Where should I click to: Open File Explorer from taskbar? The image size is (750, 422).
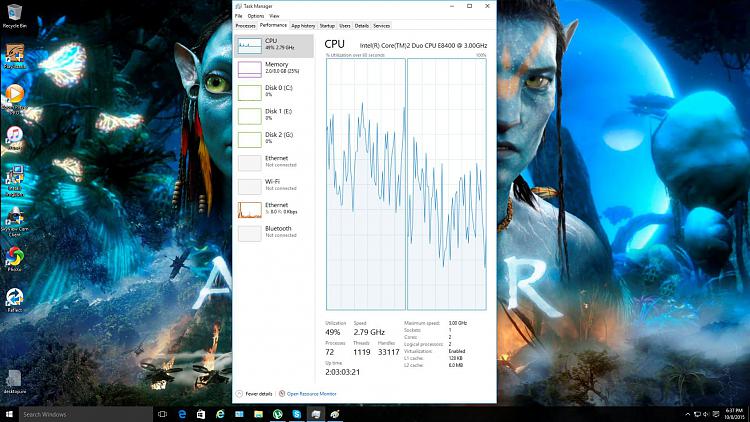click(x=258, y=414)
